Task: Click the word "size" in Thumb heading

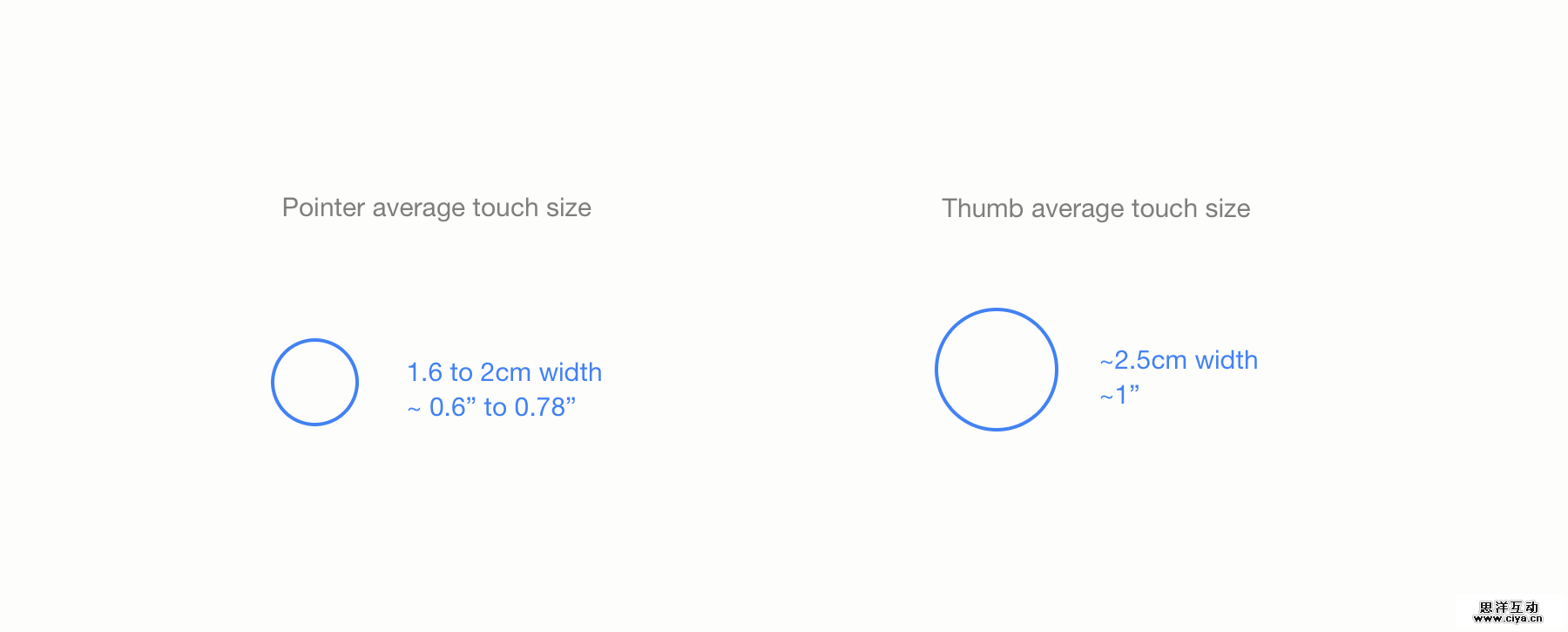Action: coord(1228,208)
